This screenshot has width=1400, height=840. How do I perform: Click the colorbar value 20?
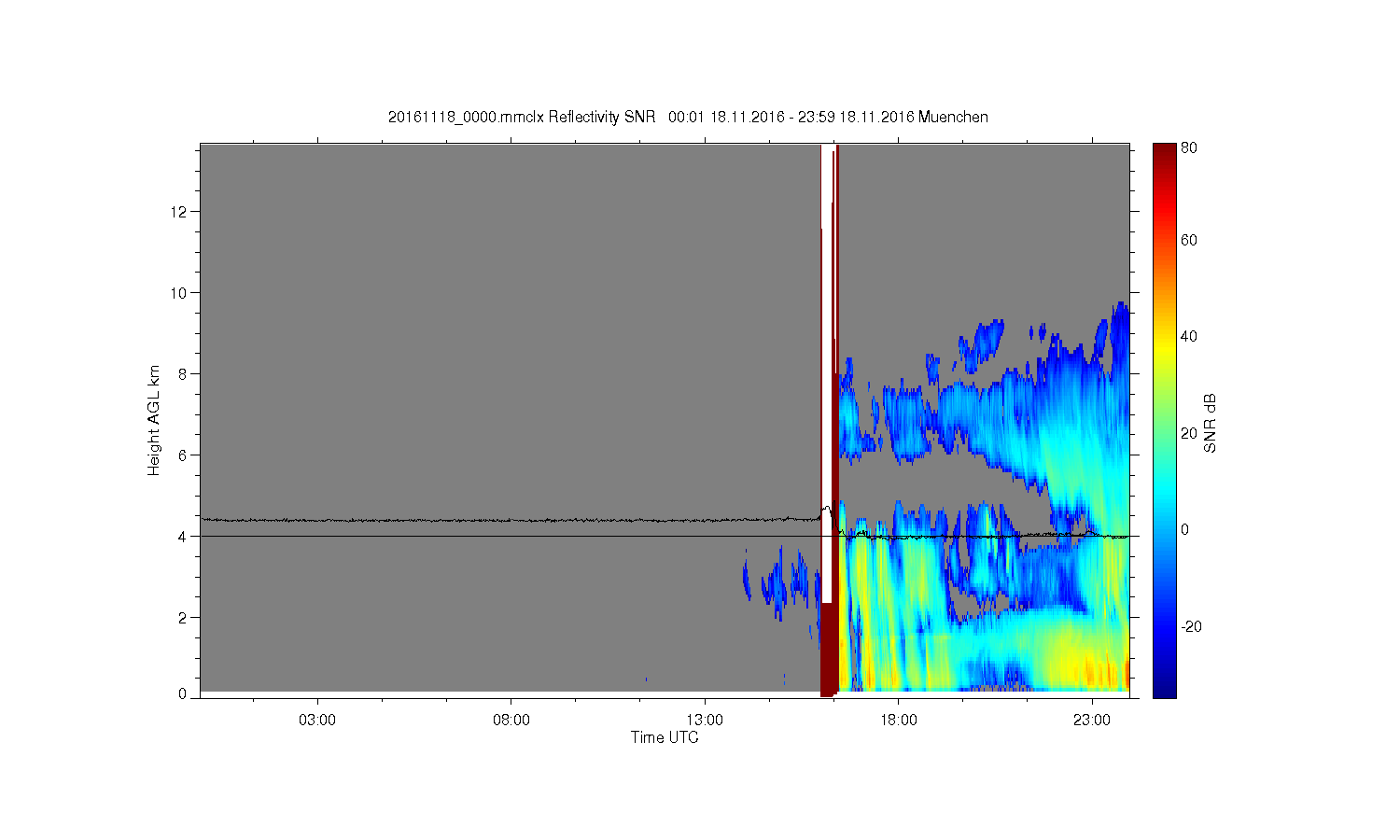coord(1189,433)
